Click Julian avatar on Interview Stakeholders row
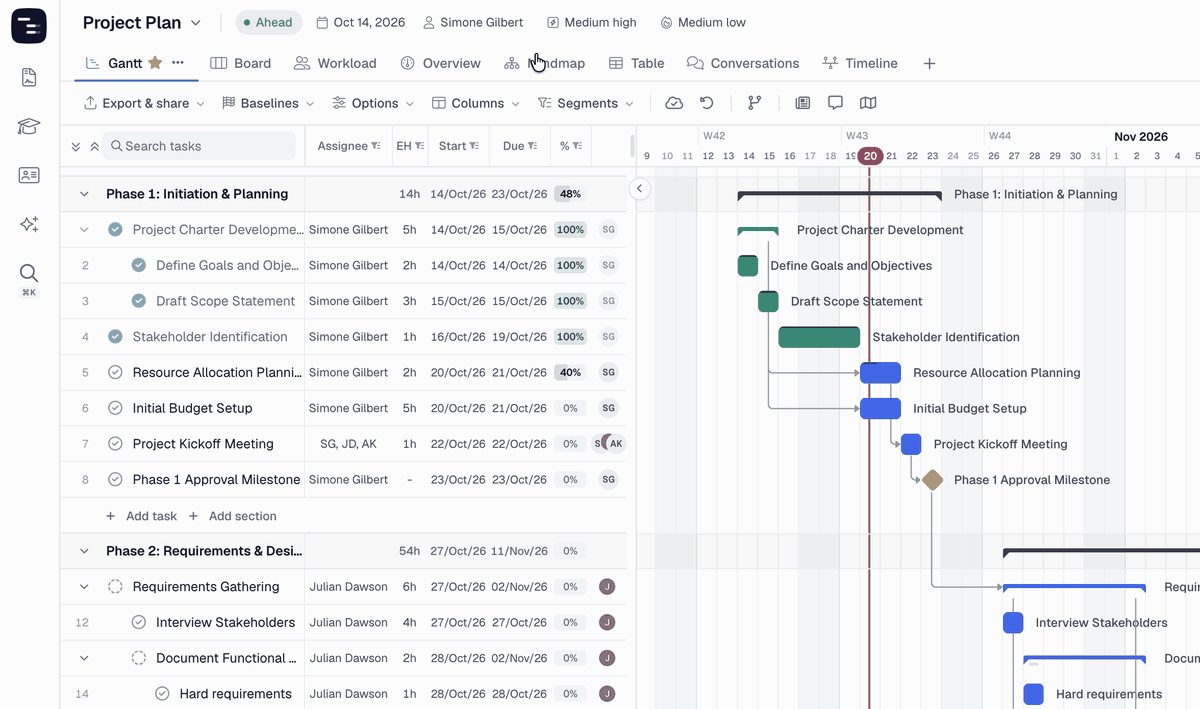Viewport: 1200px width, 709px height. pos(606,622)
